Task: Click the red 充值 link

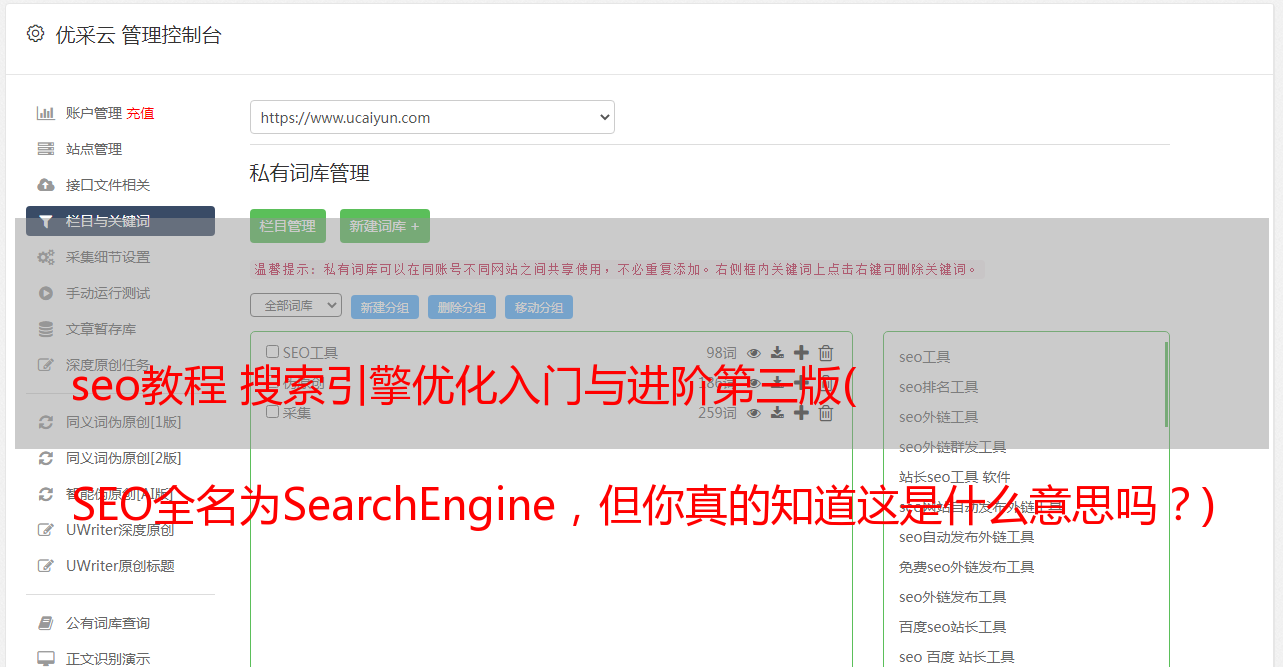Action: pyautogui.click(x=140, y=113)
